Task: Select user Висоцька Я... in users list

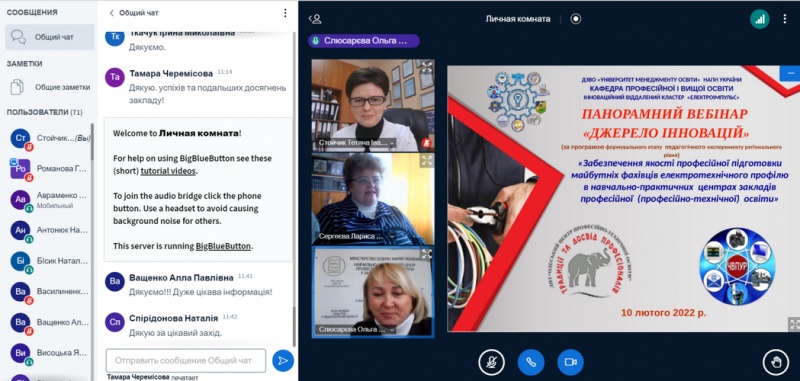Action: pos(49,353)
